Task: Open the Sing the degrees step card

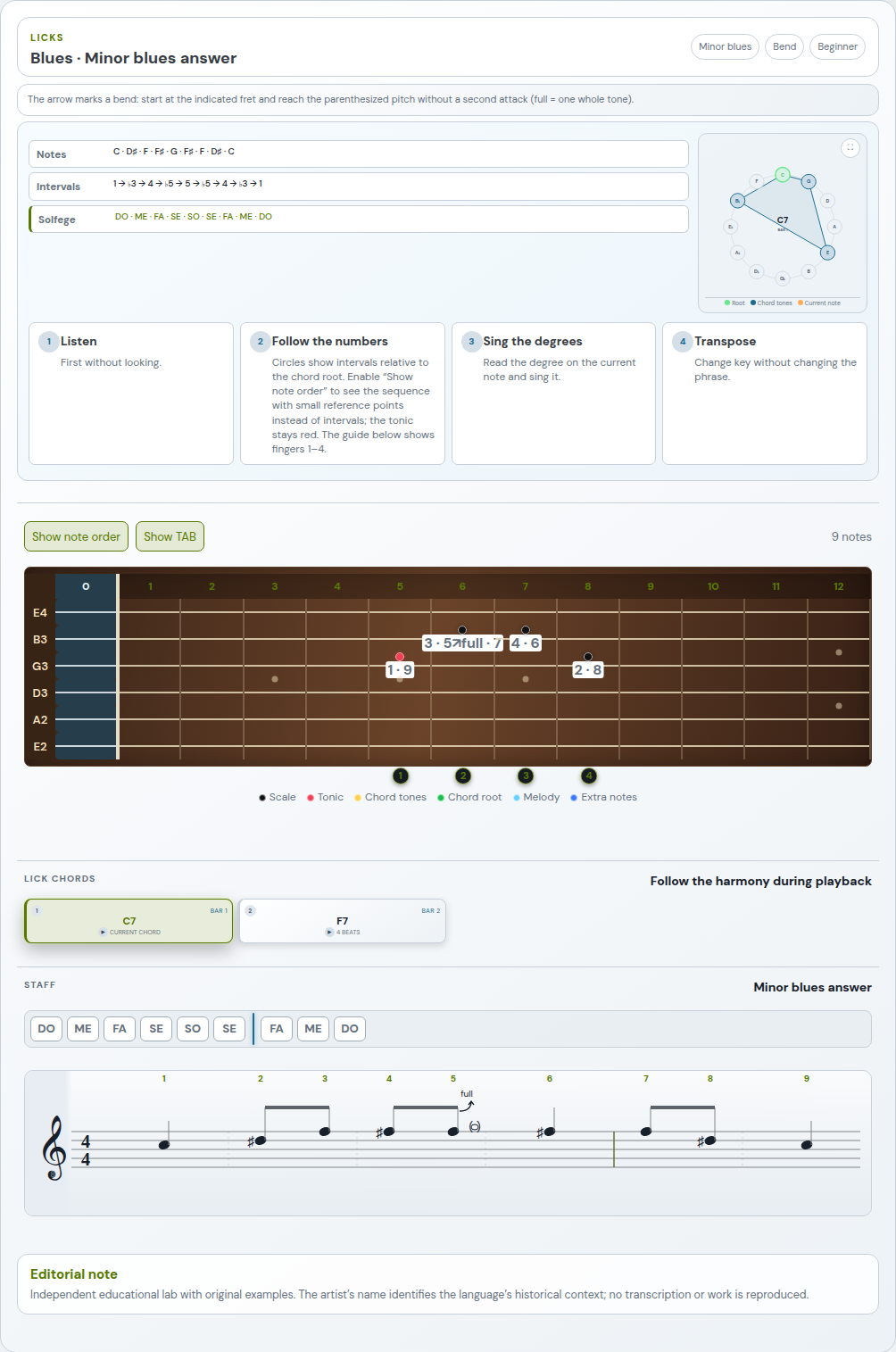Action: [553, 394]
